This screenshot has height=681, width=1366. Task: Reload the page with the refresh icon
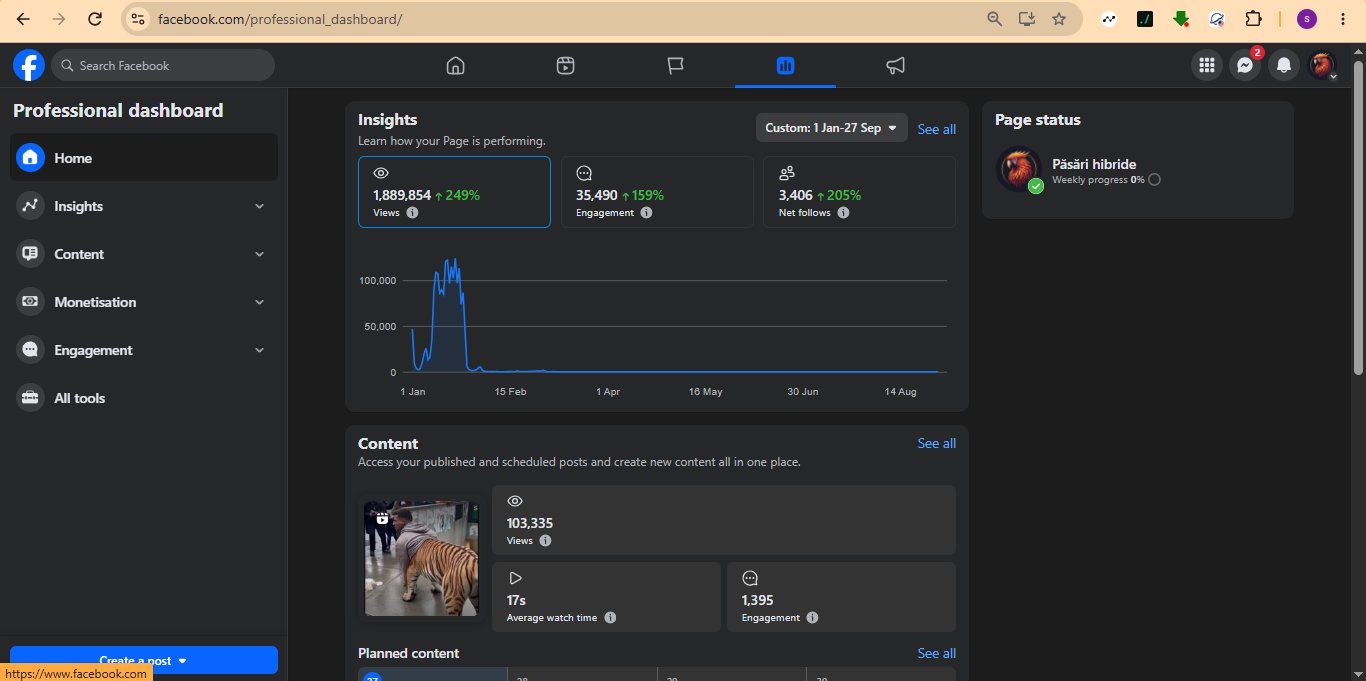tap(94, 19)
